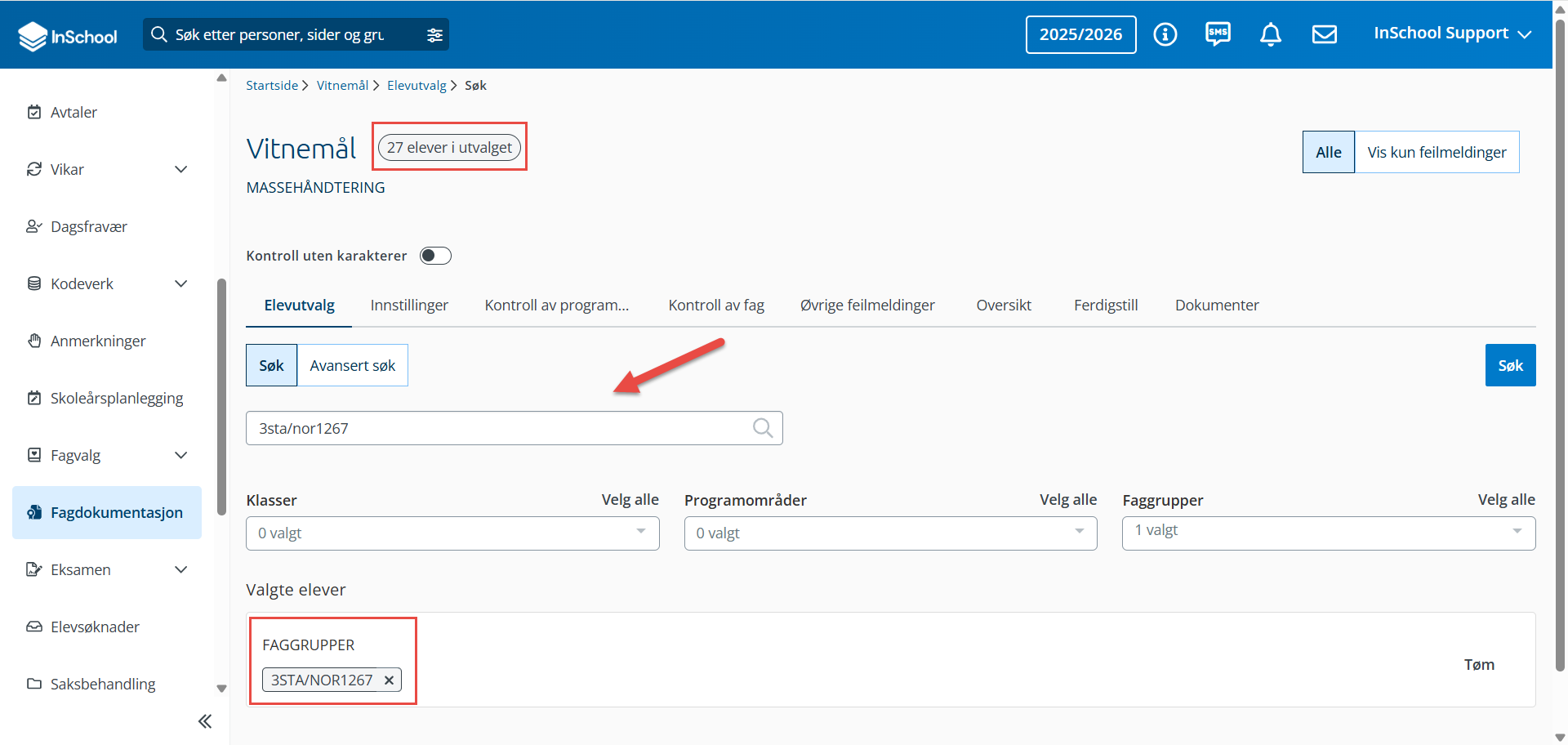
Task: Open the SMS message icon
Action: point(1218,34)
